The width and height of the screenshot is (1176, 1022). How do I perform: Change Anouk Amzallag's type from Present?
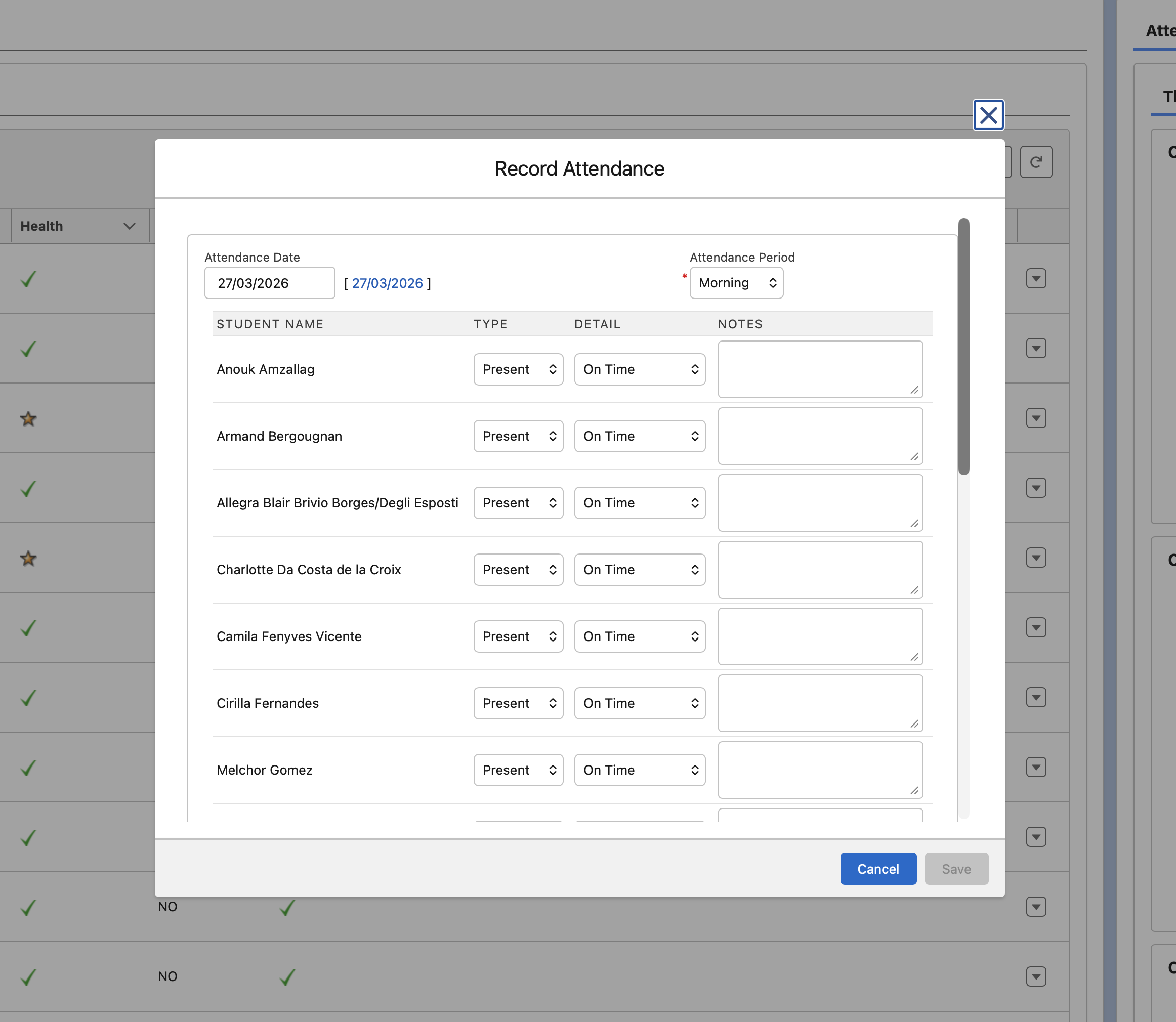[518, 369]
